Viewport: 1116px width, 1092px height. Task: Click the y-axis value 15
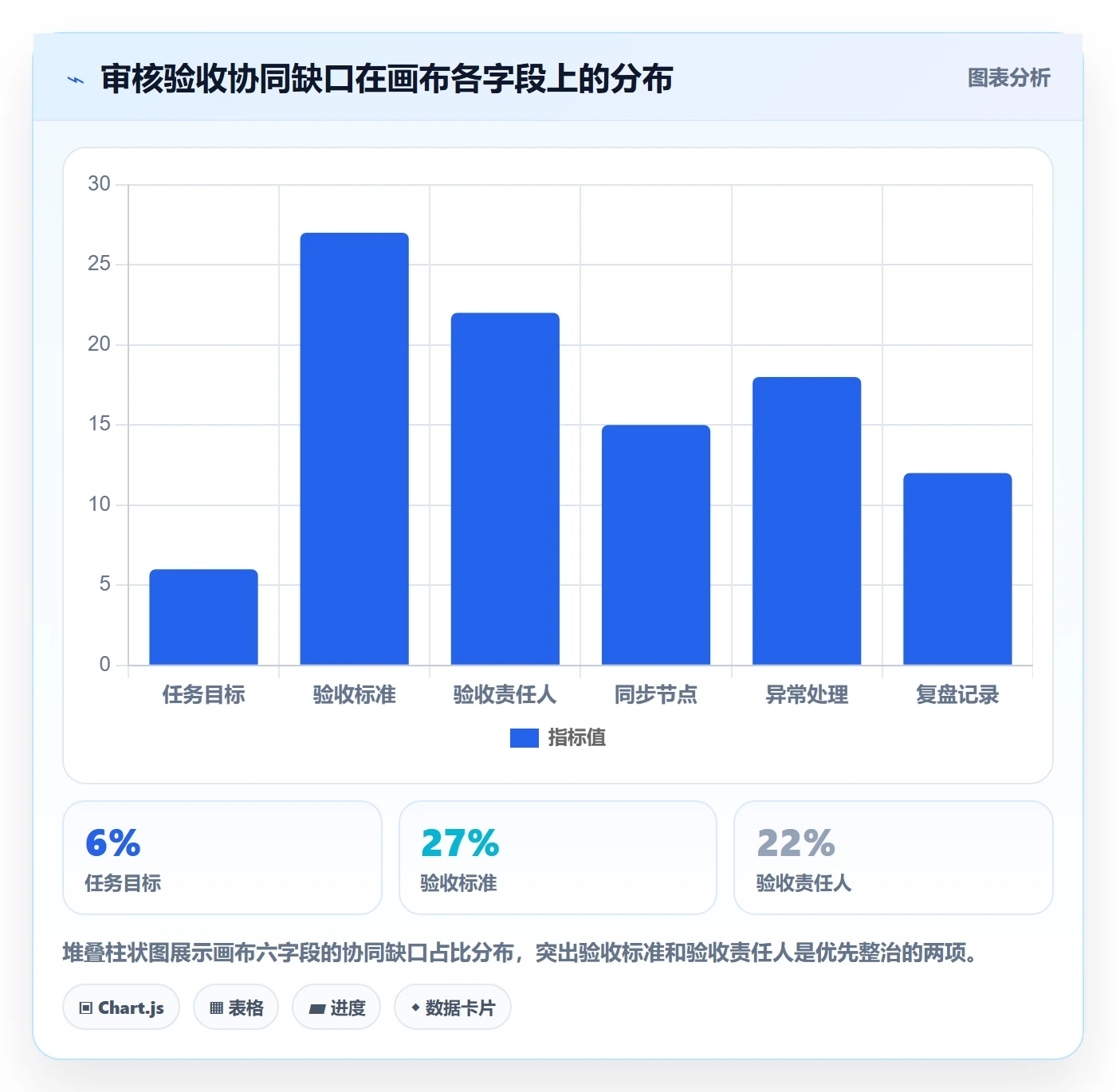pyautogui.click(x=99, y=424)
